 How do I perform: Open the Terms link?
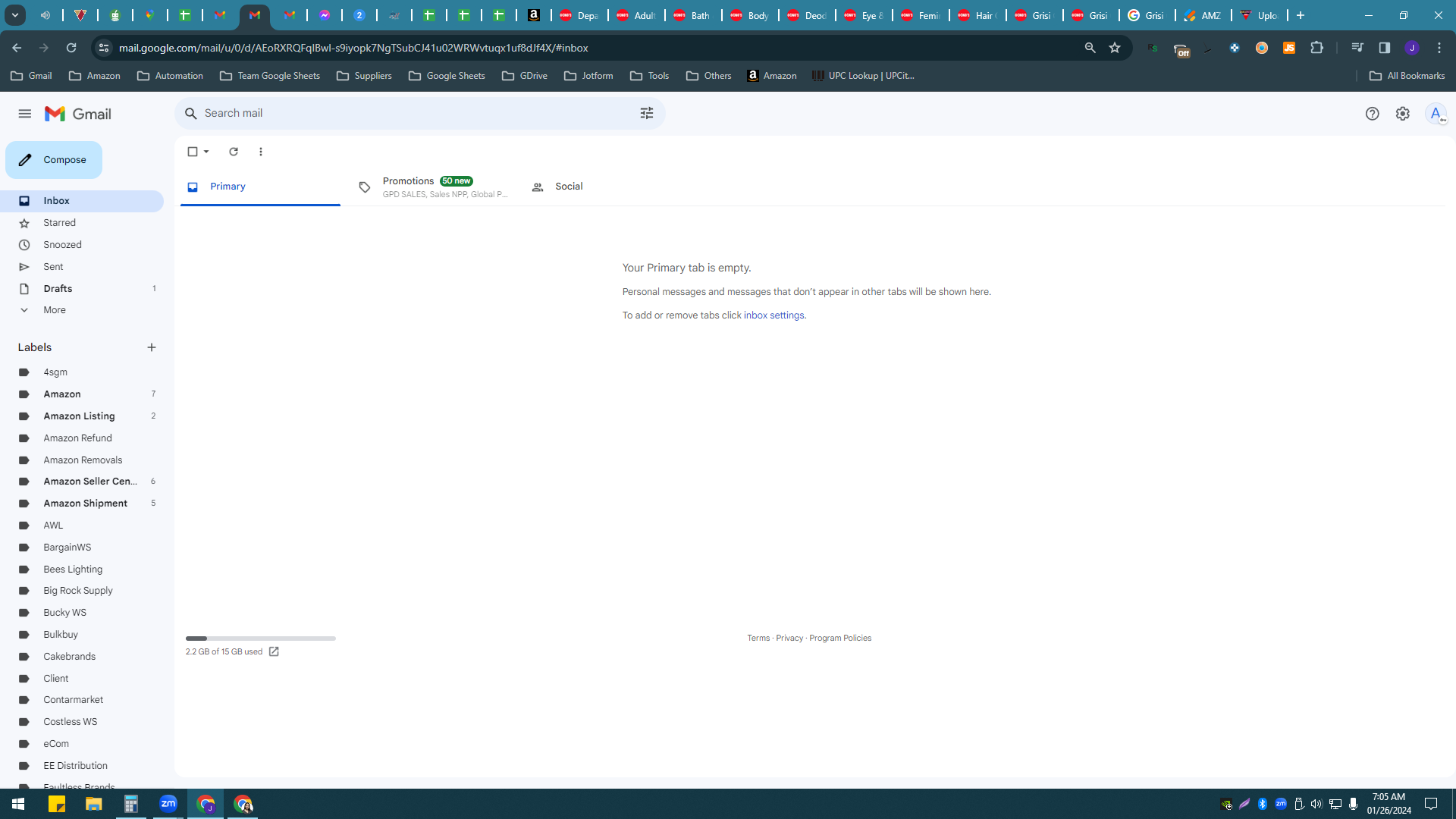click(758, 639)
